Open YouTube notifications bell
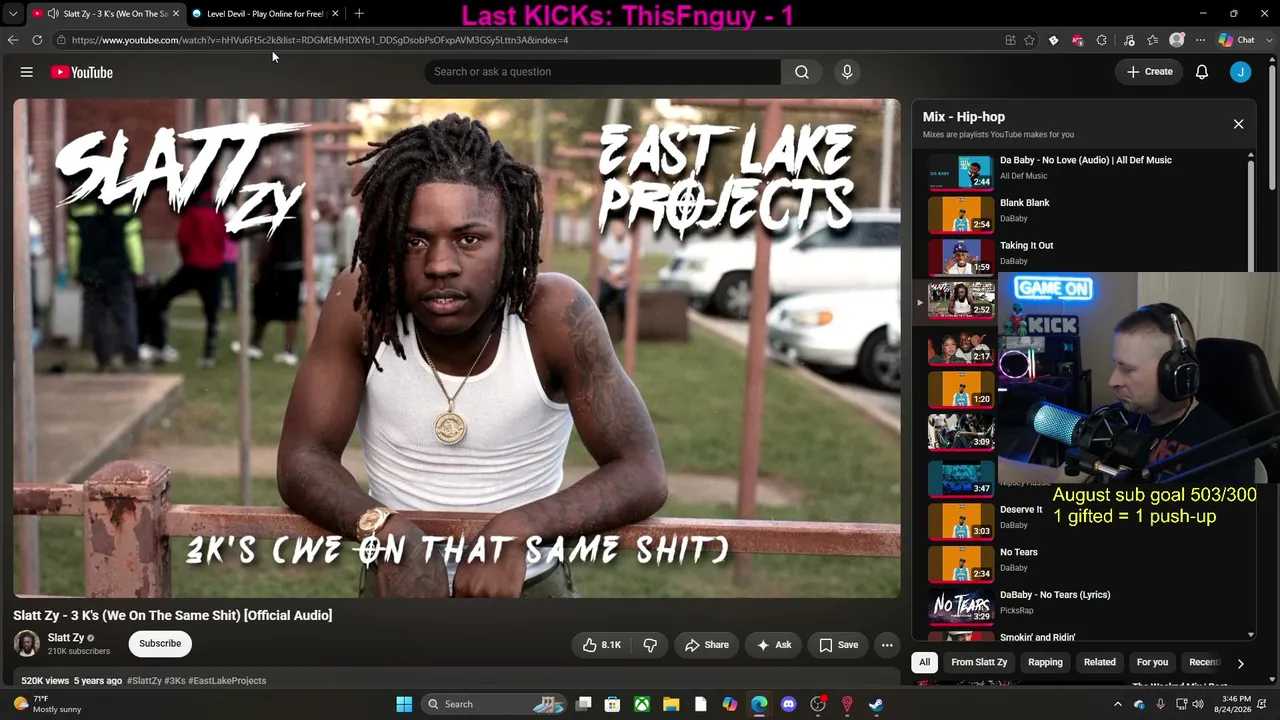Image resolution: width=1280 pixels, height=720 pixels. coord(1202,72)
